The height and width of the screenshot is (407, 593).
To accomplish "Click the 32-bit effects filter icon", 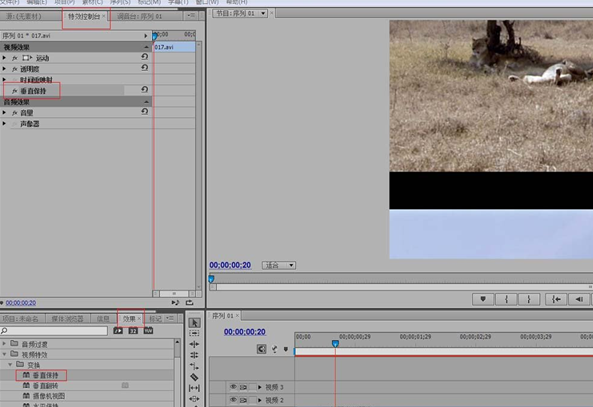I will (x=133, y=331).
